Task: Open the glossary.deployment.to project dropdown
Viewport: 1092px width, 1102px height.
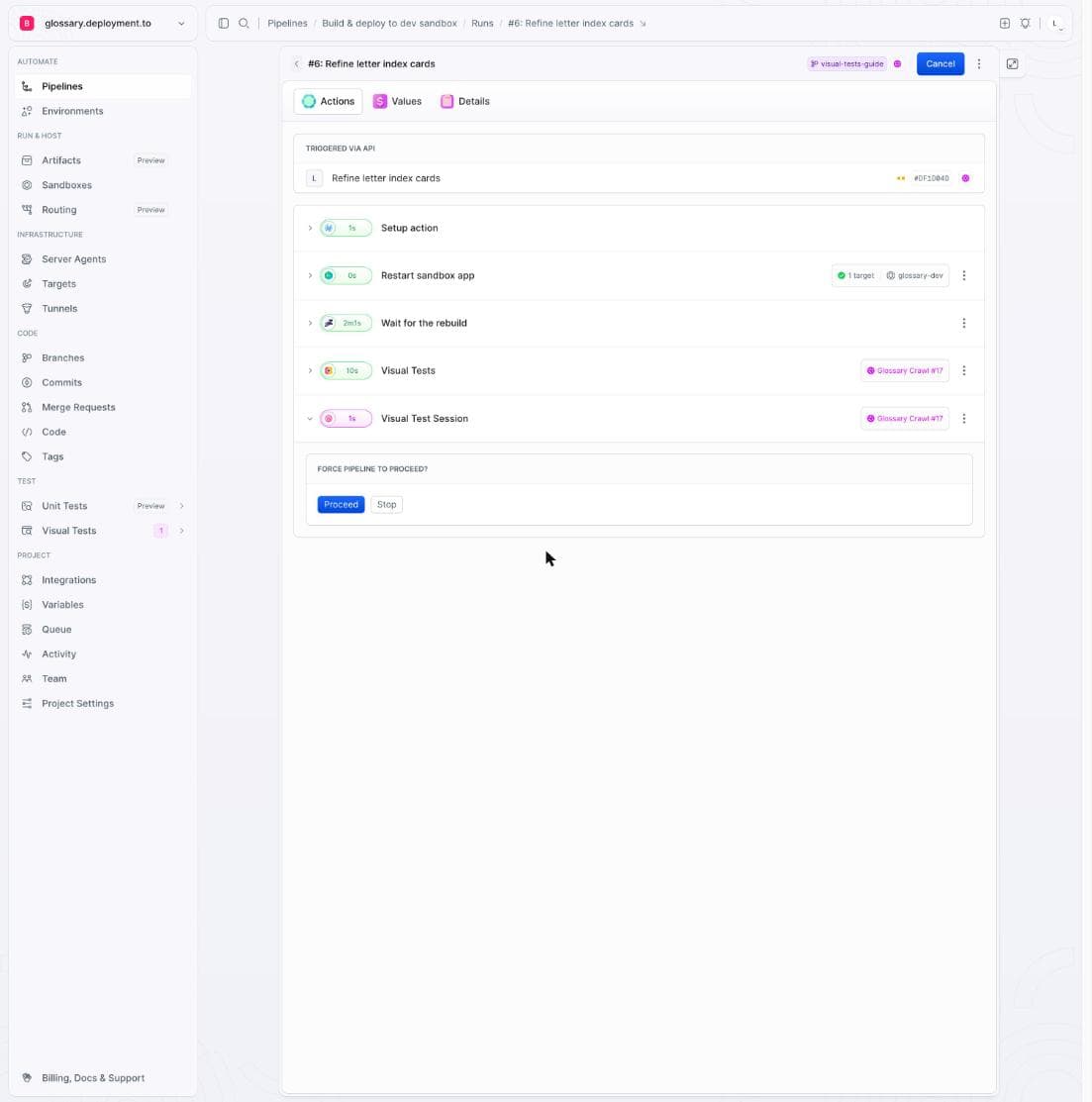Action: (103, 23)
